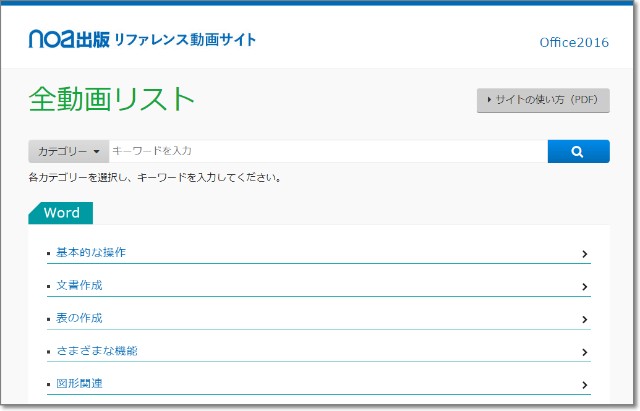Click the small triangle on the PDF button
Image resolution: width=640 pixels, height=411 pixels.
click(x=489, y=100)
